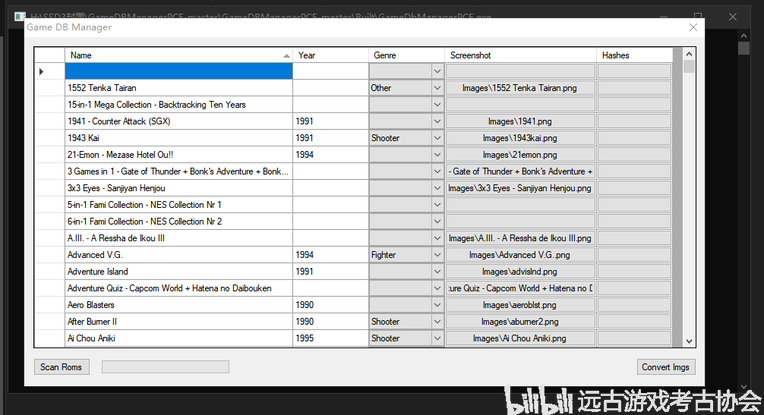Screen dimensions: 764x415
Task: Click screenshot button 'Images\Ai Chou Aniki.png'
Action: [520, 339]
